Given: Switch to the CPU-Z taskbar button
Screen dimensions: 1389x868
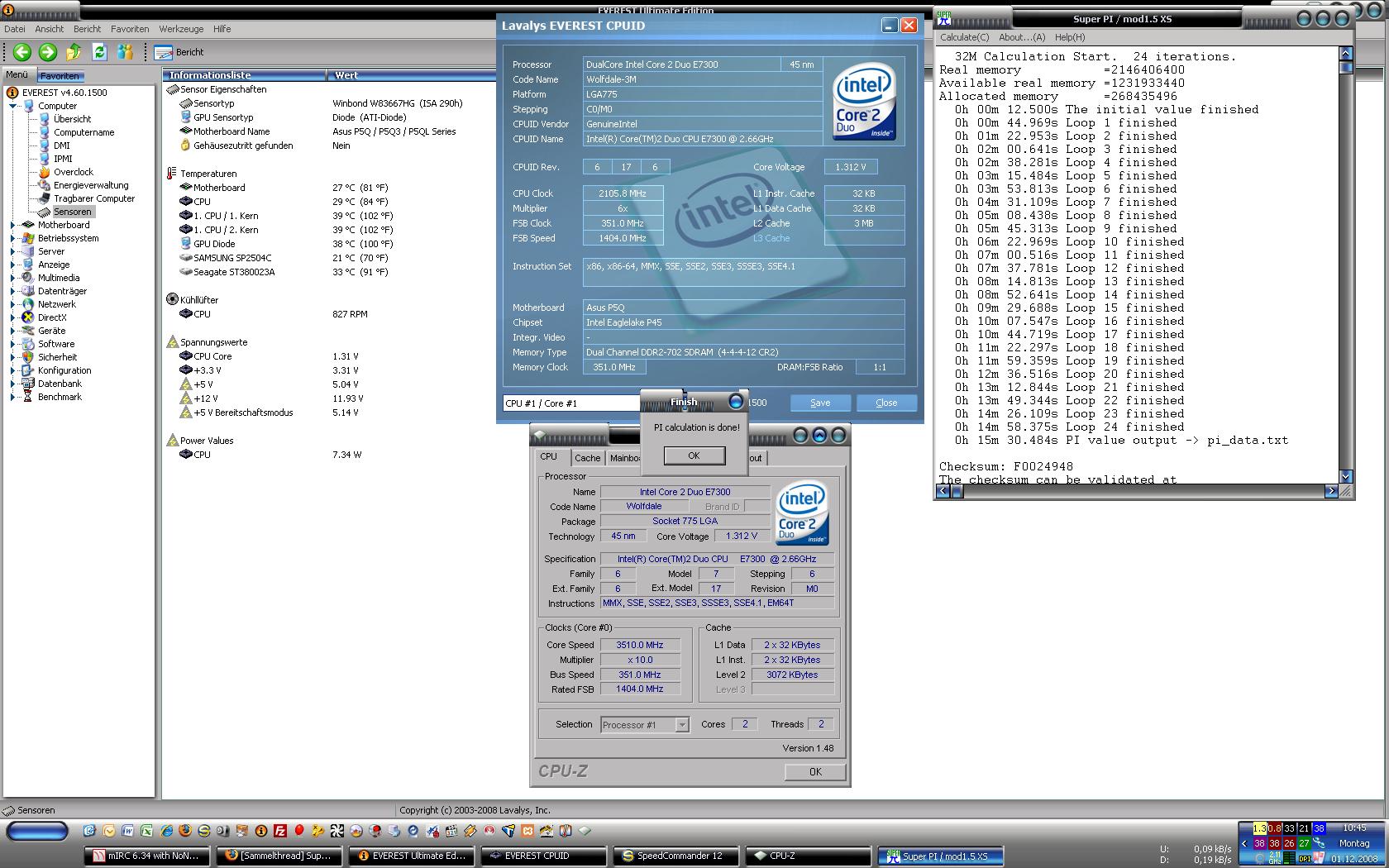Looking at the screenshot, I should pos(809,856).
